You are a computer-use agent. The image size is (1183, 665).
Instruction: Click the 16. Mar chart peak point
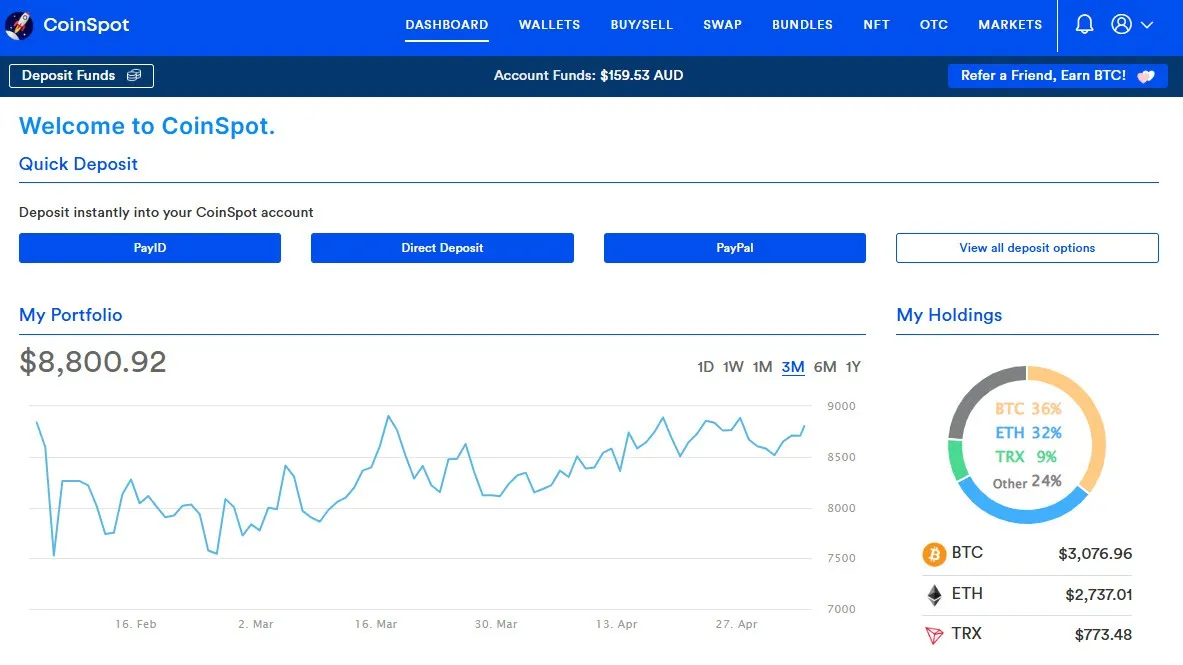(389, 416)
